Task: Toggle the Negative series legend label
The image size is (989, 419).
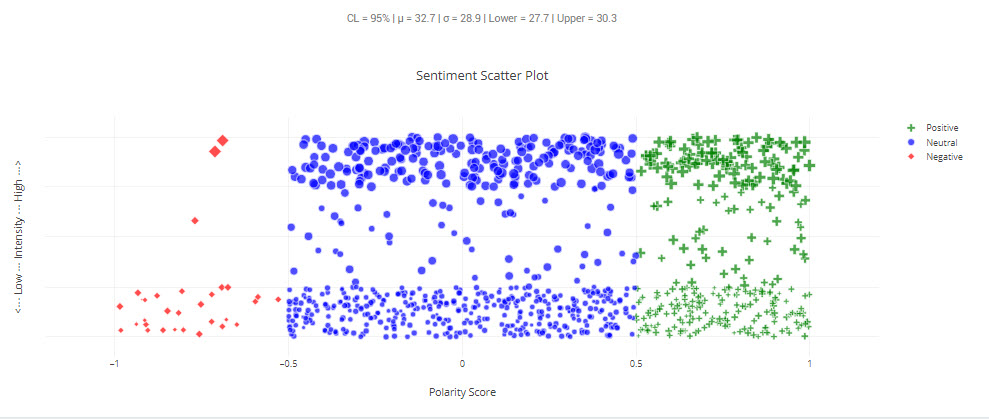Action: [x=944, y=158]
